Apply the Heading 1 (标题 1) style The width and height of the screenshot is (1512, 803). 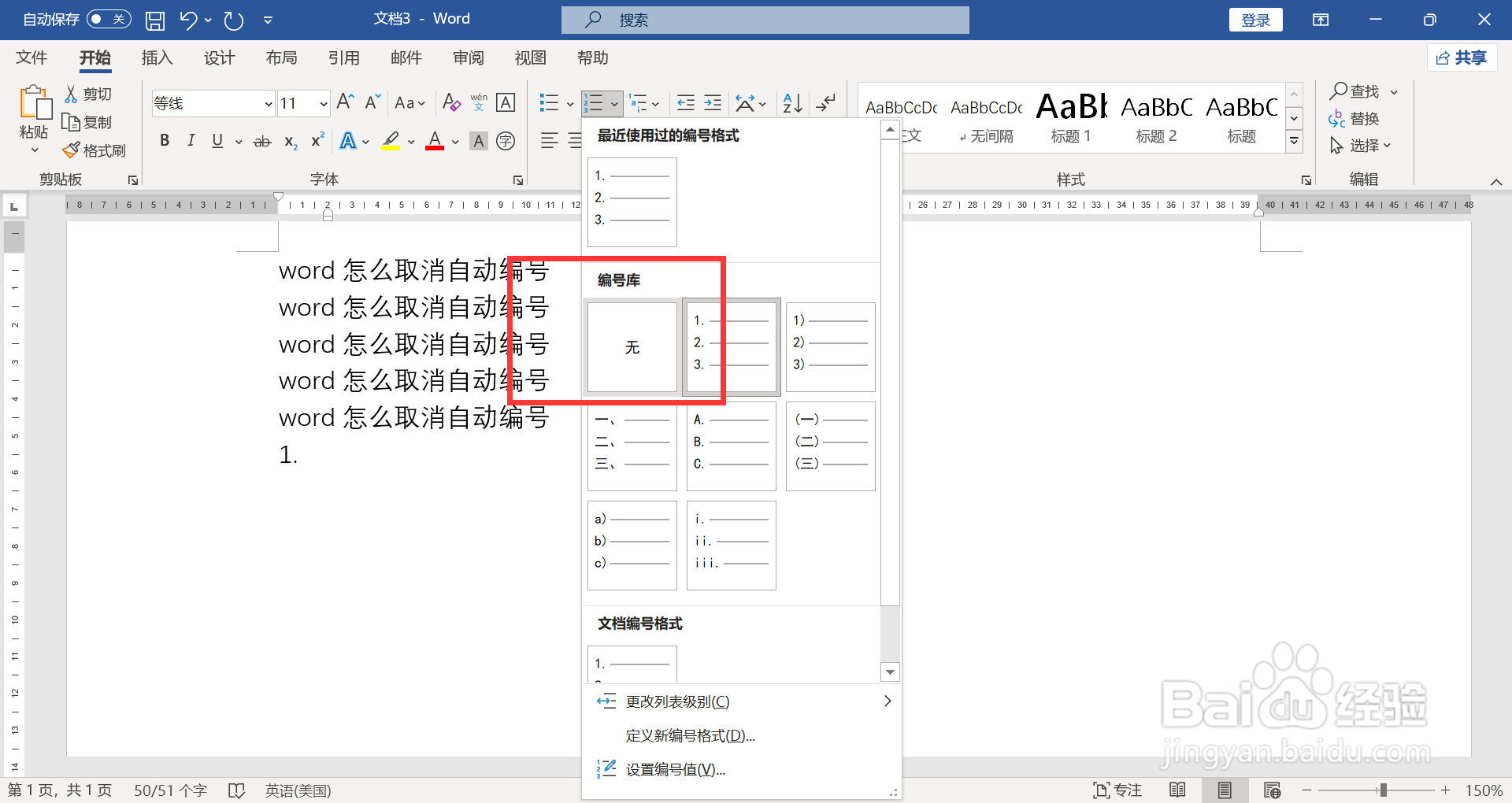point(1071,117)
